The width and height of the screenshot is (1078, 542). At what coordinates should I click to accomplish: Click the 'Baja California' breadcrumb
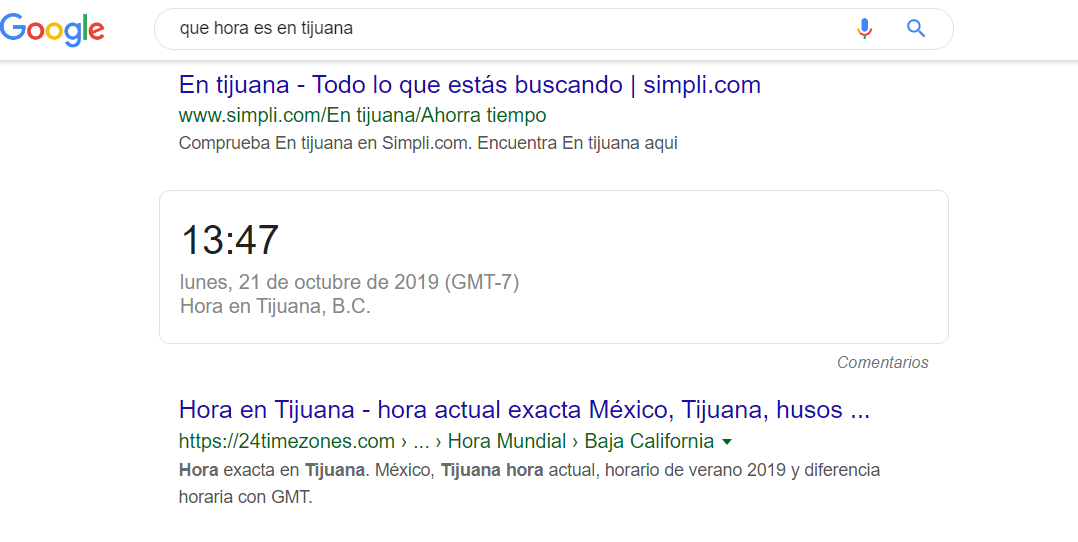(x=649, y=441)
